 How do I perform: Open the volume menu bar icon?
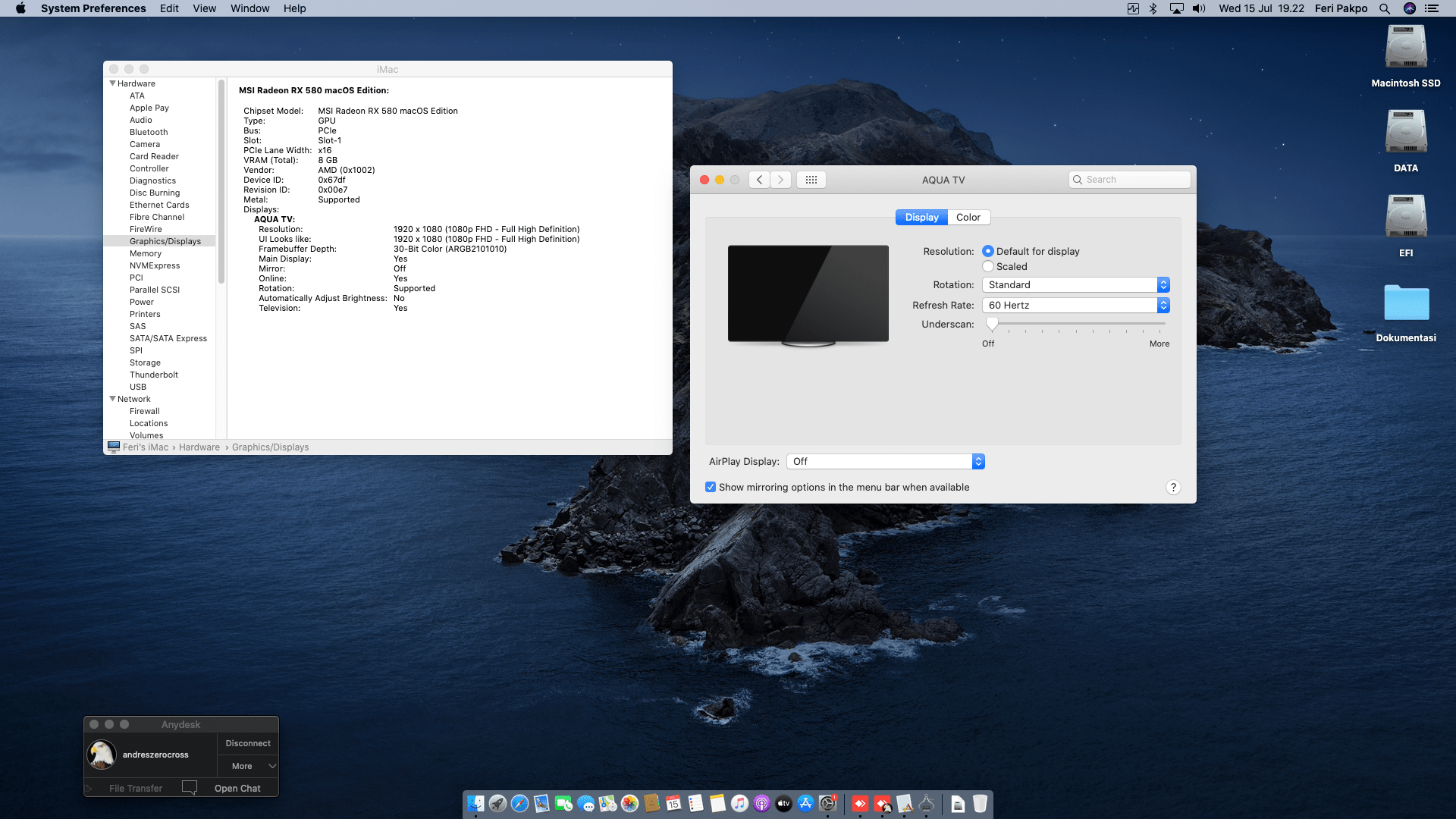[x=1199, y=8]
